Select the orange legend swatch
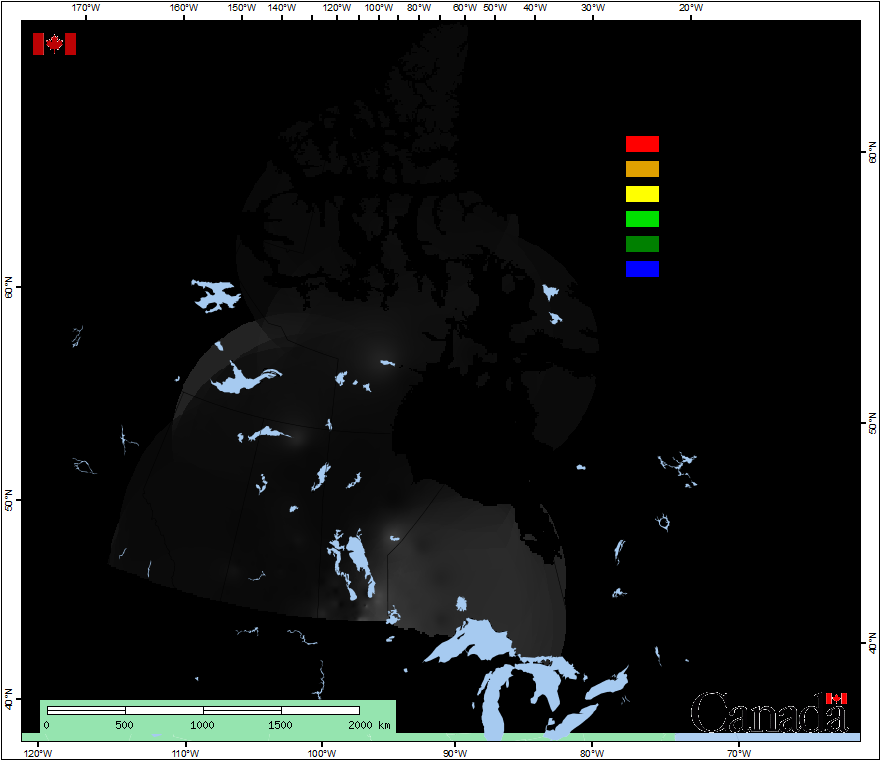The image size is (880, 760). [642, 169]
